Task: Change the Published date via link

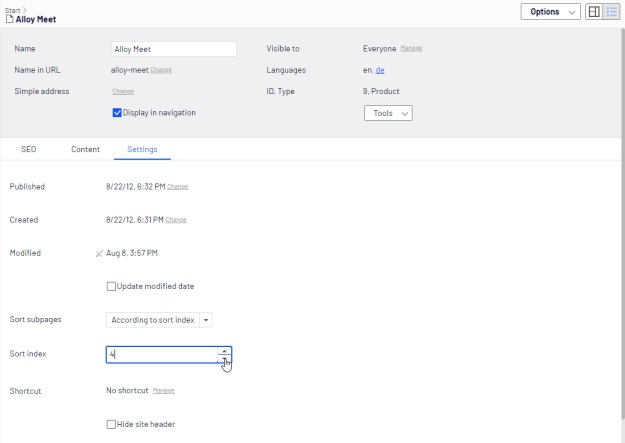Action: (x=177, y=187)
